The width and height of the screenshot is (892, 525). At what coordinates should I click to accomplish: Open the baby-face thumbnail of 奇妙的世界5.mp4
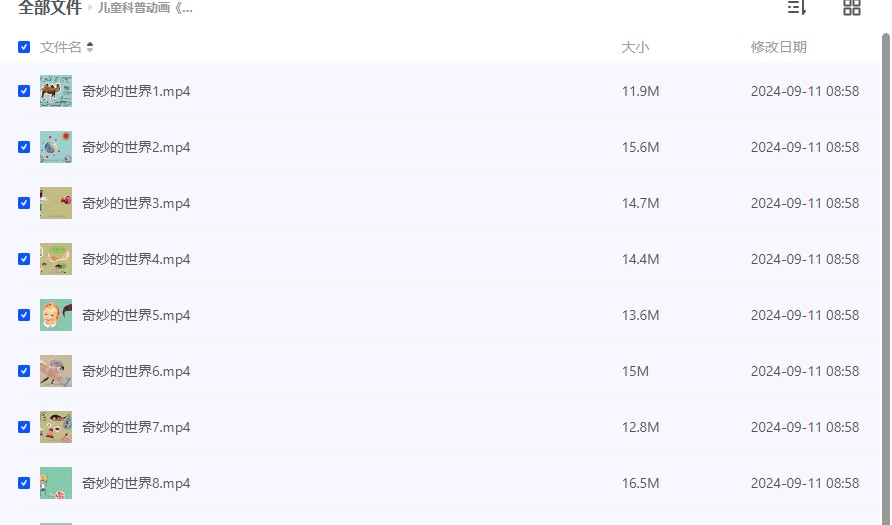(x=56, y=315)
